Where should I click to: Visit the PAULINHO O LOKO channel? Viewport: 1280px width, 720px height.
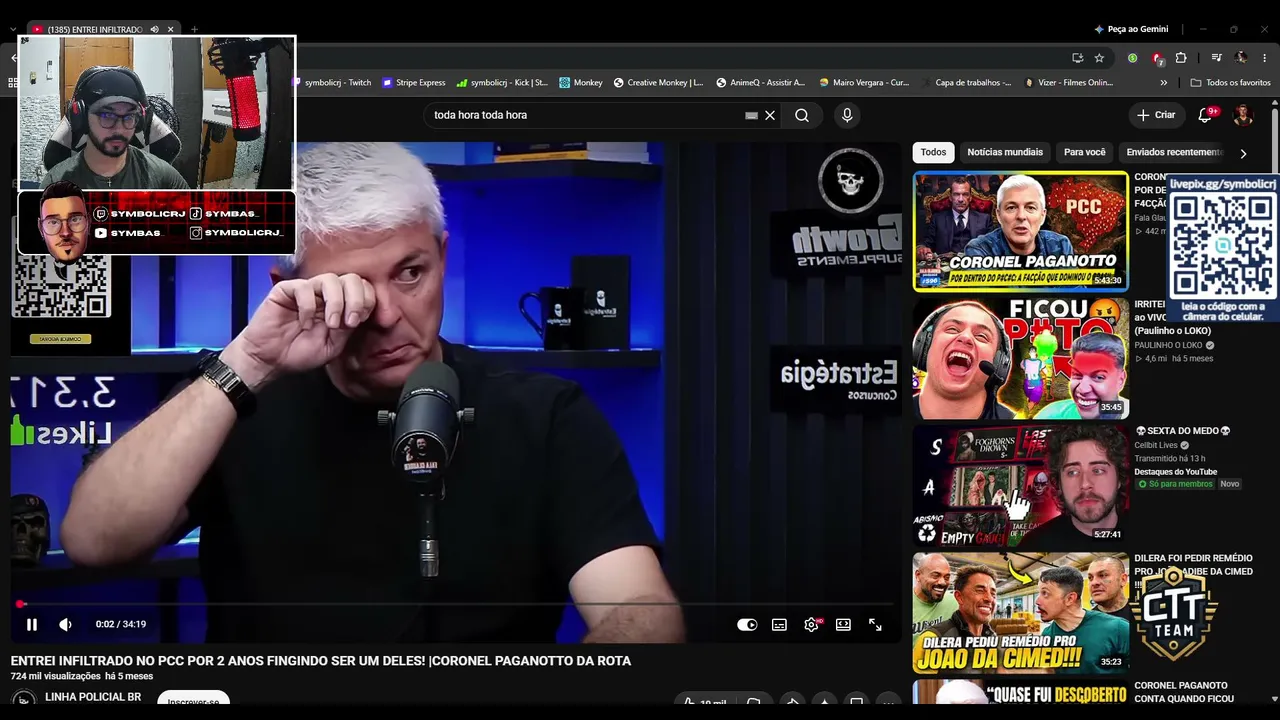pos(1168,345)
